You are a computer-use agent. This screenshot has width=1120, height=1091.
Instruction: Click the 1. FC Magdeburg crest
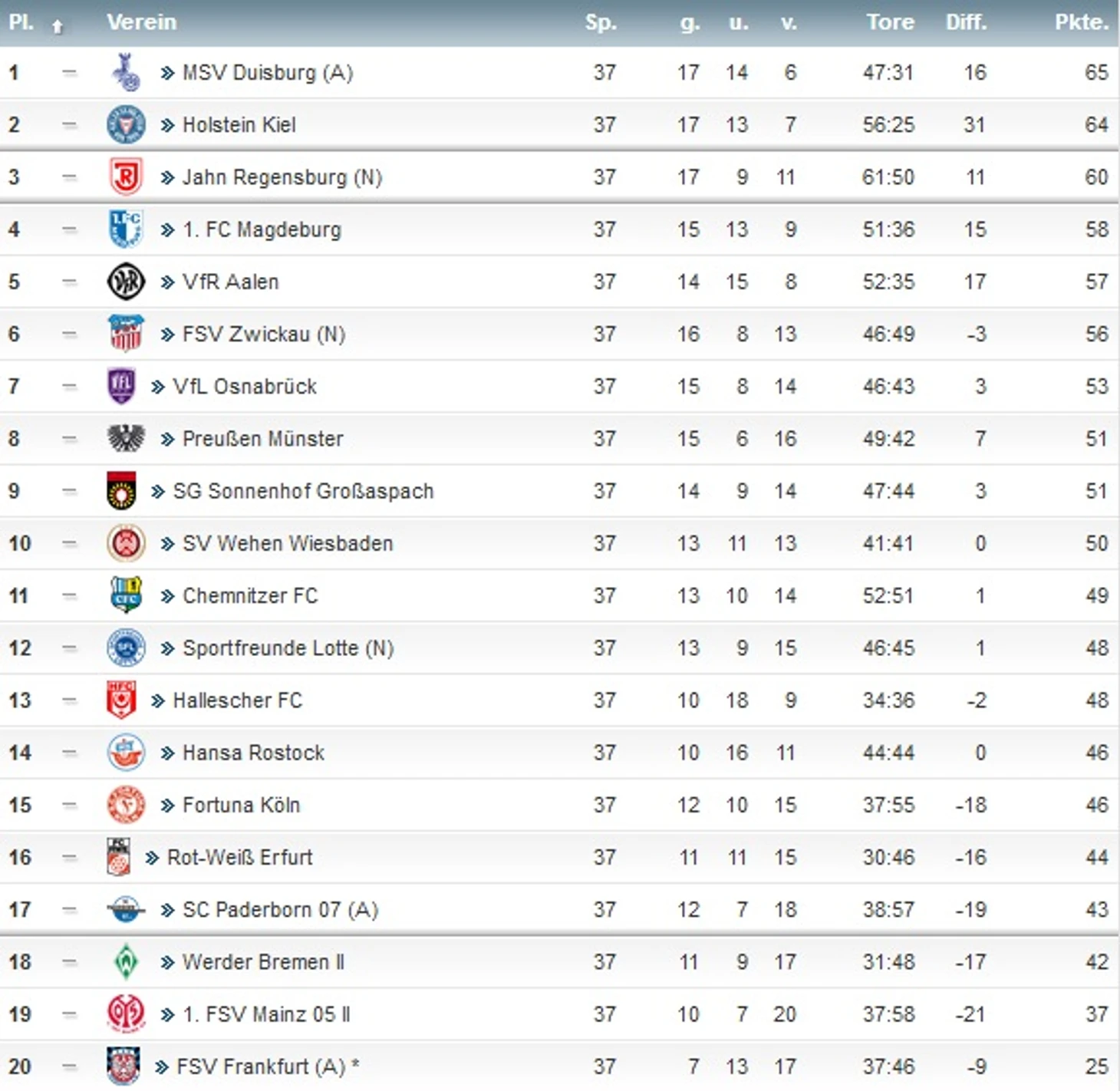tap(126, 229)
